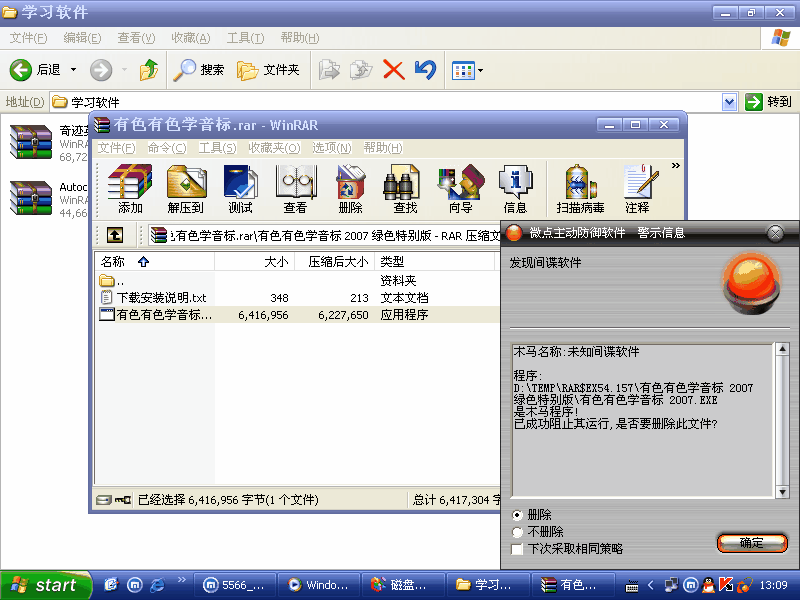The image size is (800, 600).
Task: Open WinRAR 工具(S) menu
Action: 217,148
